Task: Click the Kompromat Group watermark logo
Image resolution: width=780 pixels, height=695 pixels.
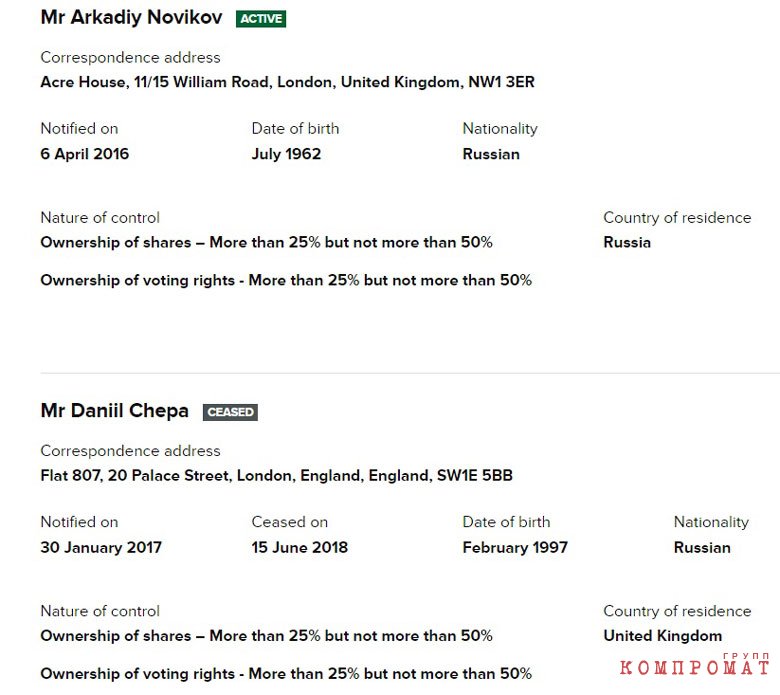Action: click(x=695, y=665)
